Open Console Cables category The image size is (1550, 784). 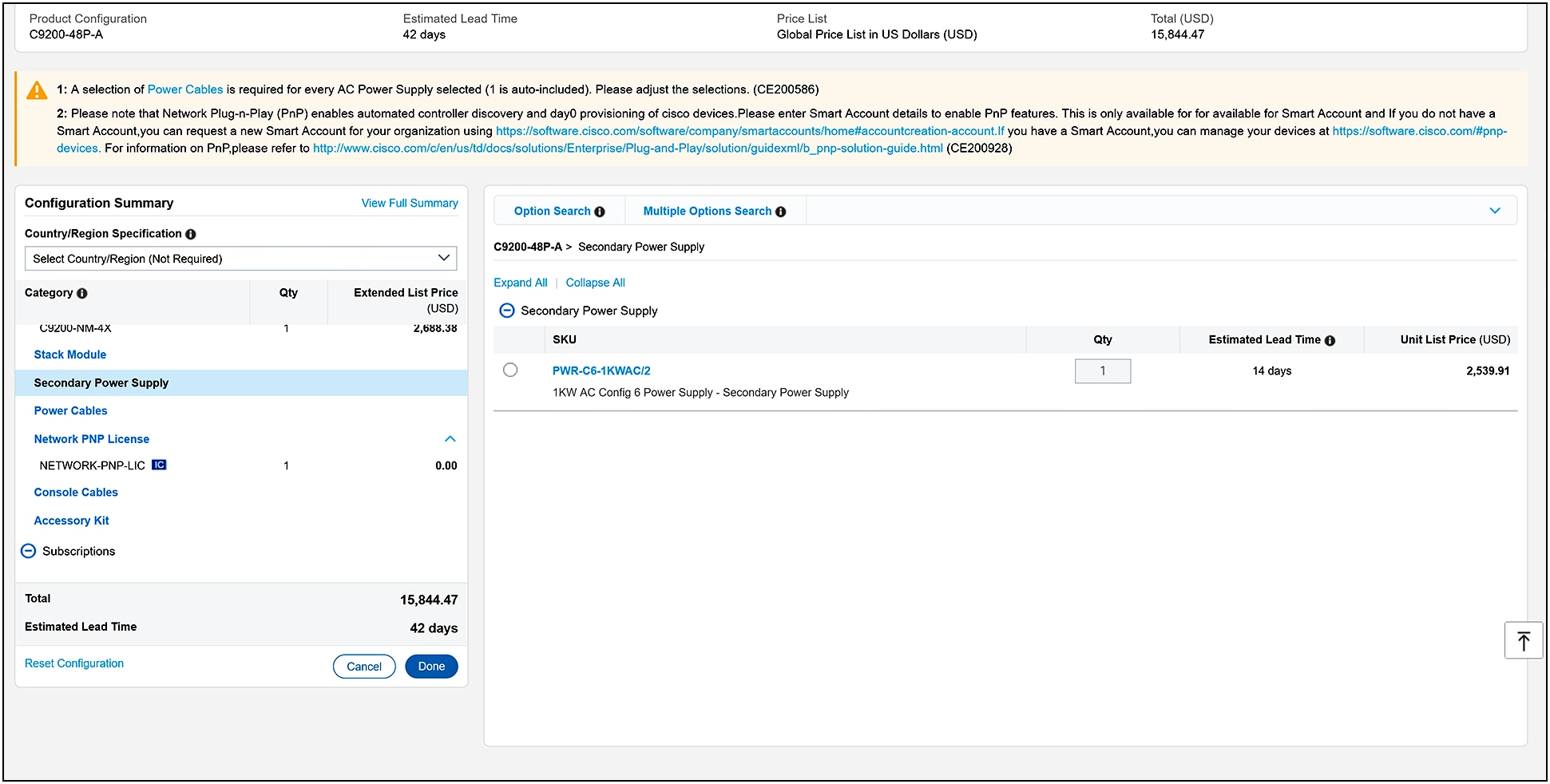[x=76, y=493]
